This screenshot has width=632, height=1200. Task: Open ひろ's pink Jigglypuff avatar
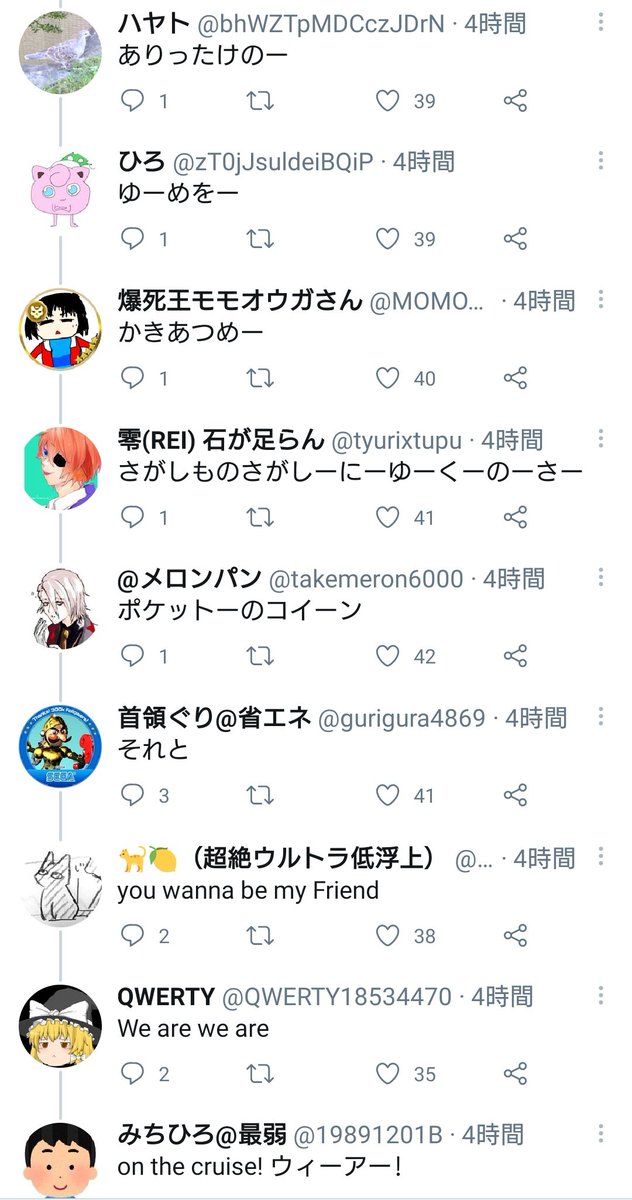60,190
